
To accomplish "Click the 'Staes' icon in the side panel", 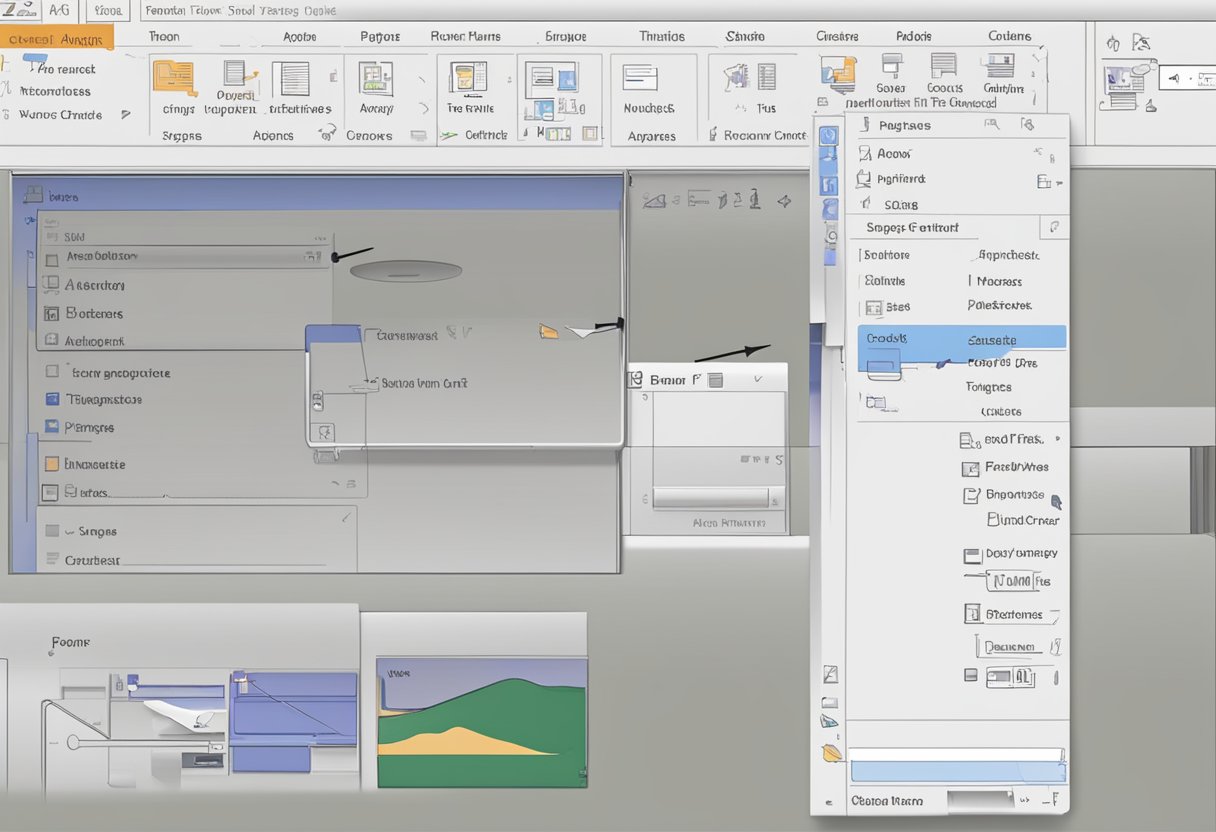I will pos(873,308).
